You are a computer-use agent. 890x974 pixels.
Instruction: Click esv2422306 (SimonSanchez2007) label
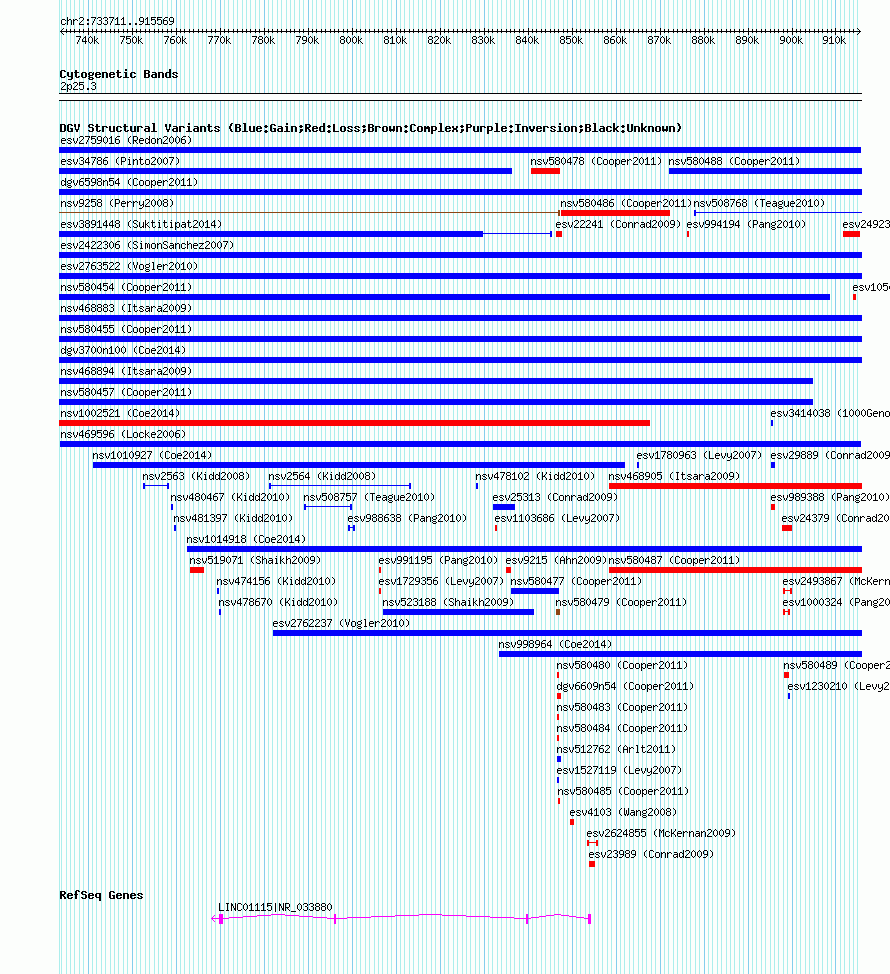147,245
